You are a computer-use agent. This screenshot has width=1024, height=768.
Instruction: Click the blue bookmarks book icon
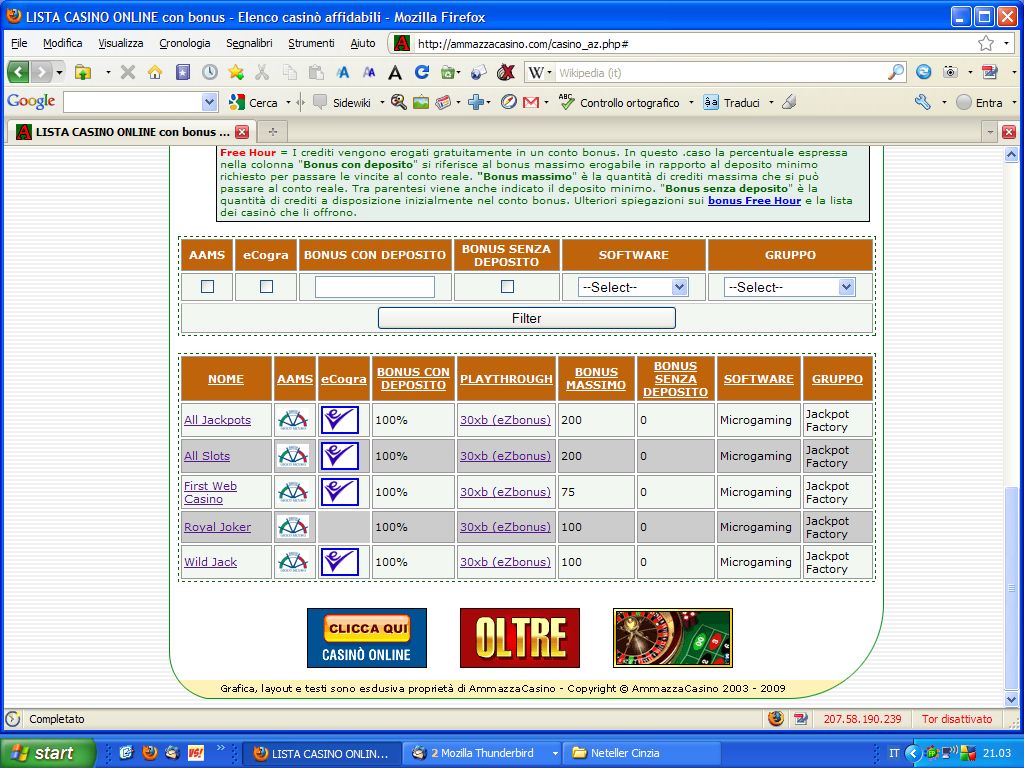(183, 72)
